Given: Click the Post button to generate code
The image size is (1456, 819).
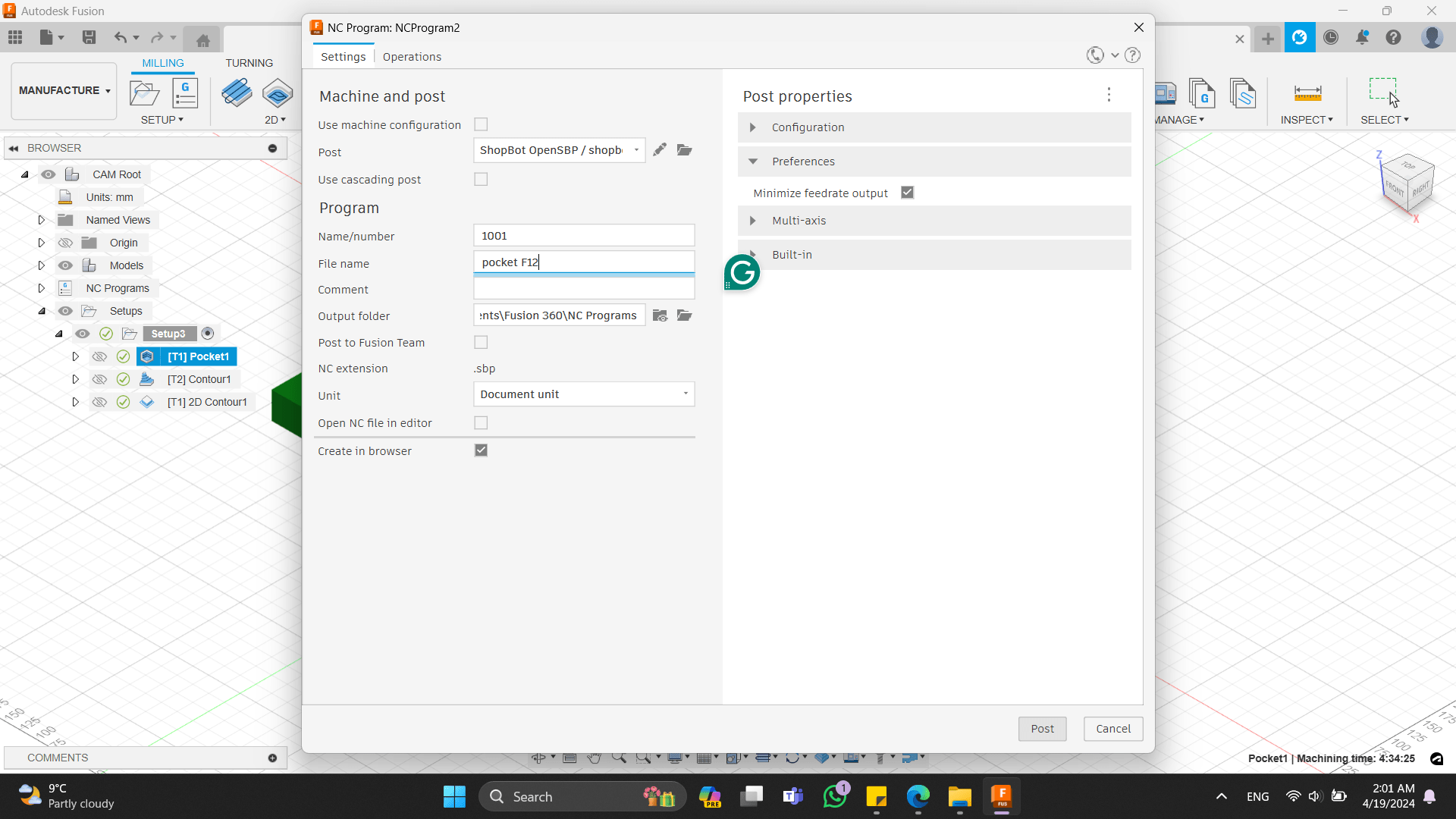Looking at the screenshot, I should pos(1042,728).
